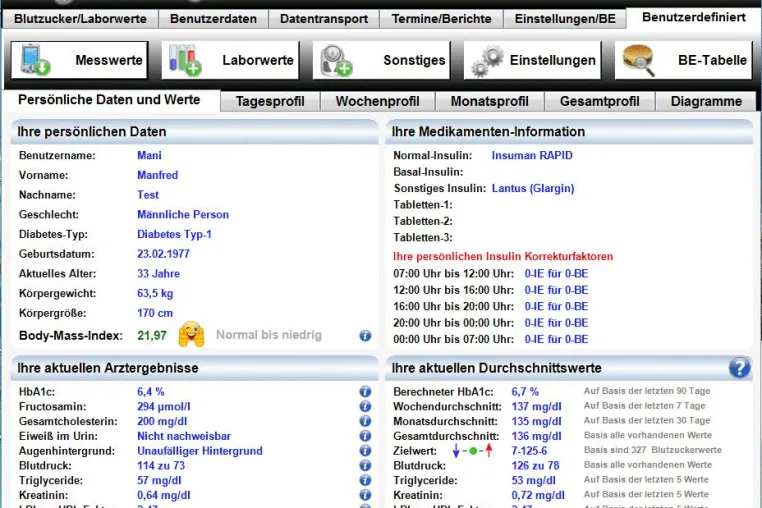This screenshot has width=762, height=508.
Task: Click the Messwerte handheld device icon
Action: tap(35, 60)
